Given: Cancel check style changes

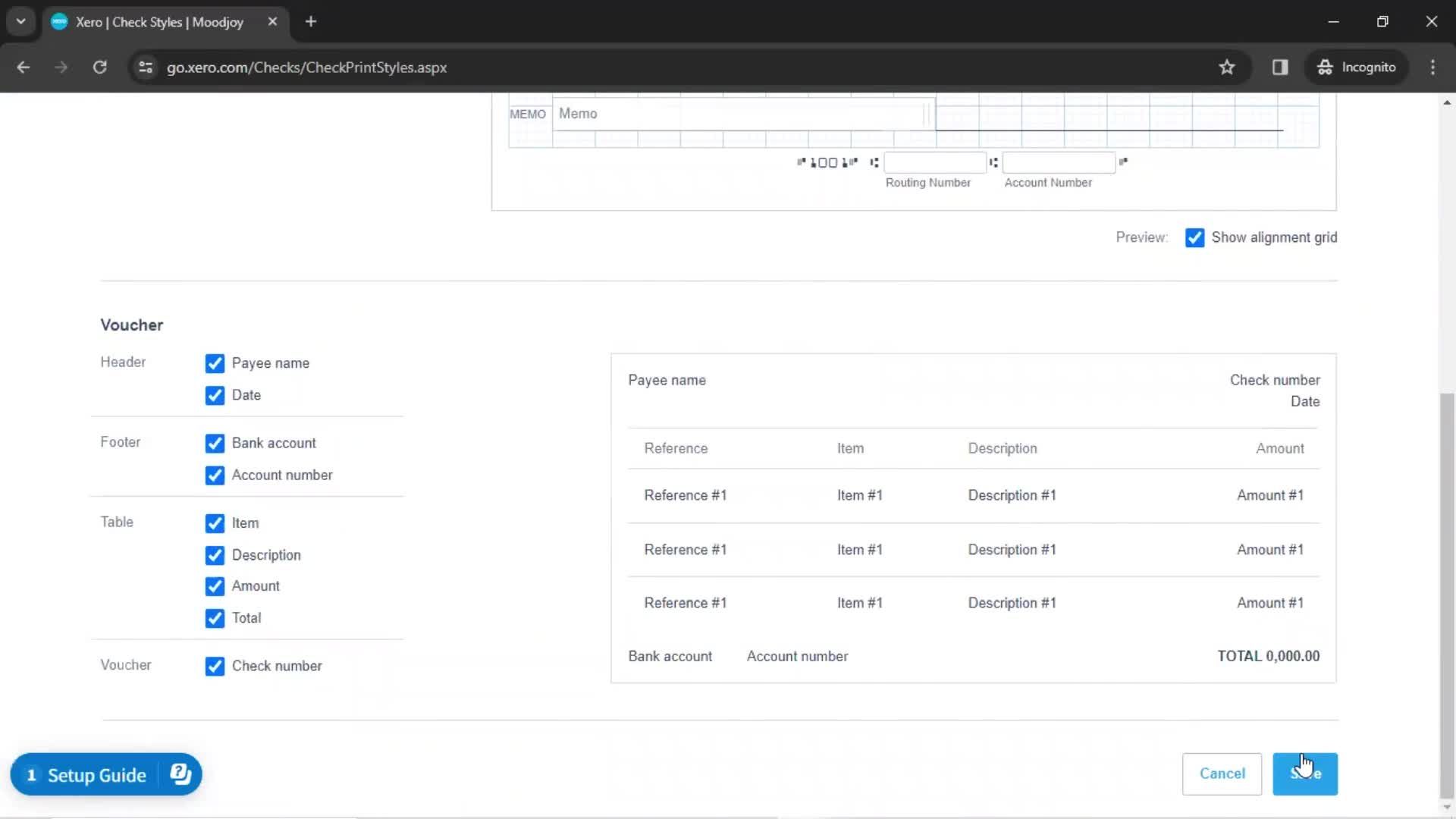Looking at the screenshot, I should click(x=1222, y=773).
